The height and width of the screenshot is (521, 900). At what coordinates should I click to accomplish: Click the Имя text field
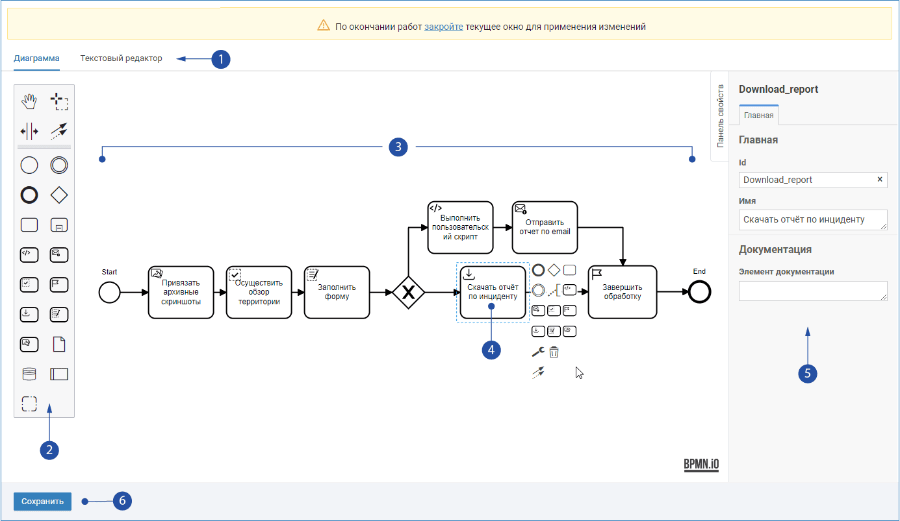click(813, 220)
